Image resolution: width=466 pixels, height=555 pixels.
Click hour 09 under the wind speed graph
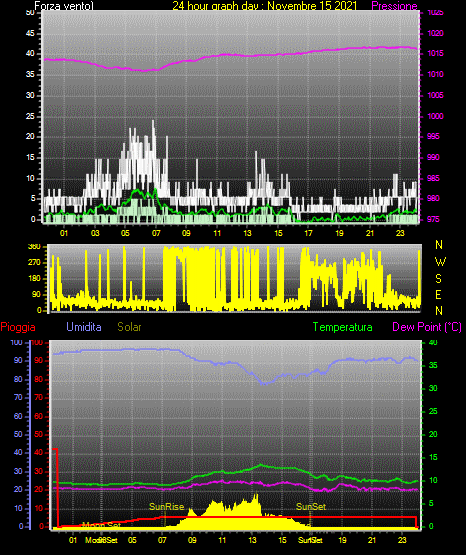pos(186,233)
